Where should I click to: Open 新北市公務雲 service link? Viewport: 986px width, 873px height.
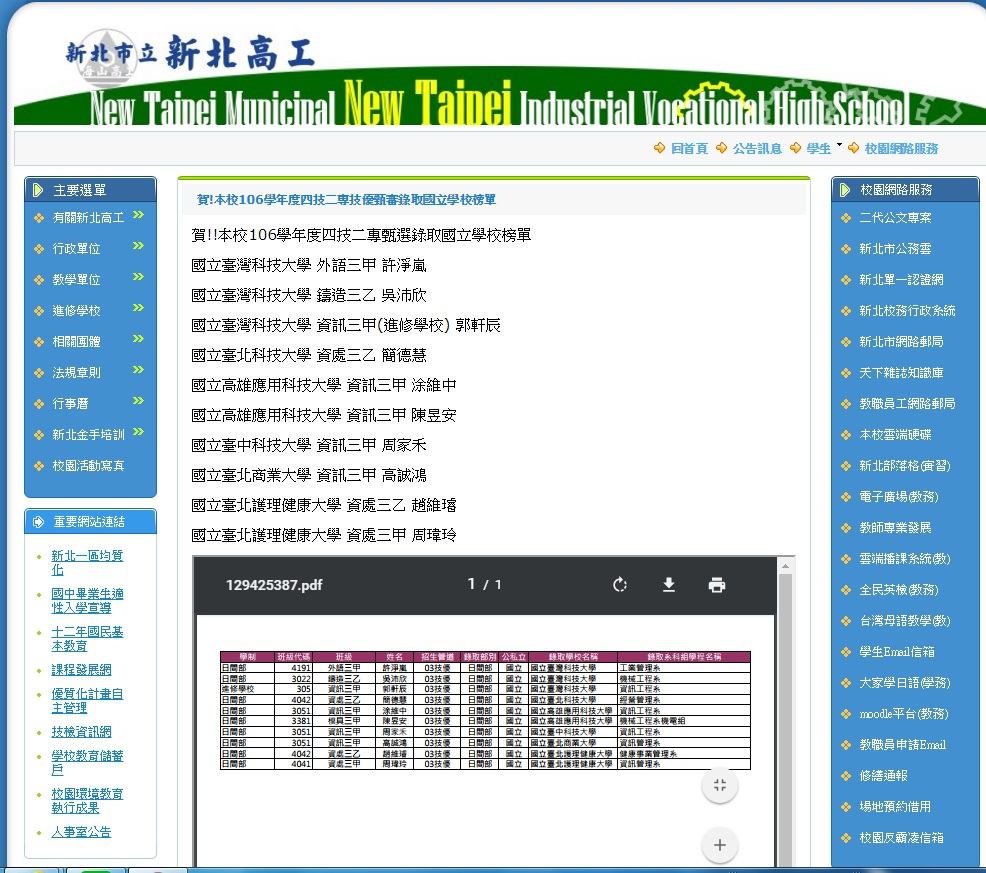895,248
